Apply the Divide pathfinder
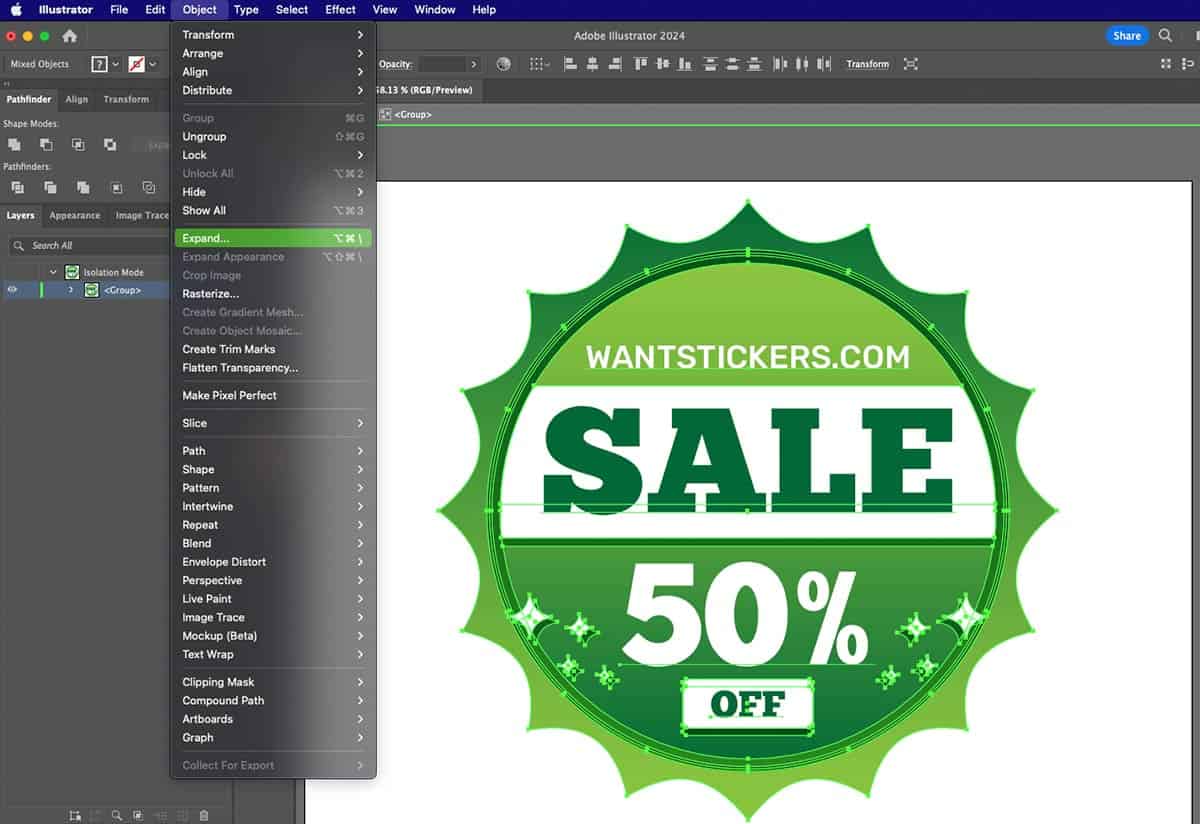 17,188
